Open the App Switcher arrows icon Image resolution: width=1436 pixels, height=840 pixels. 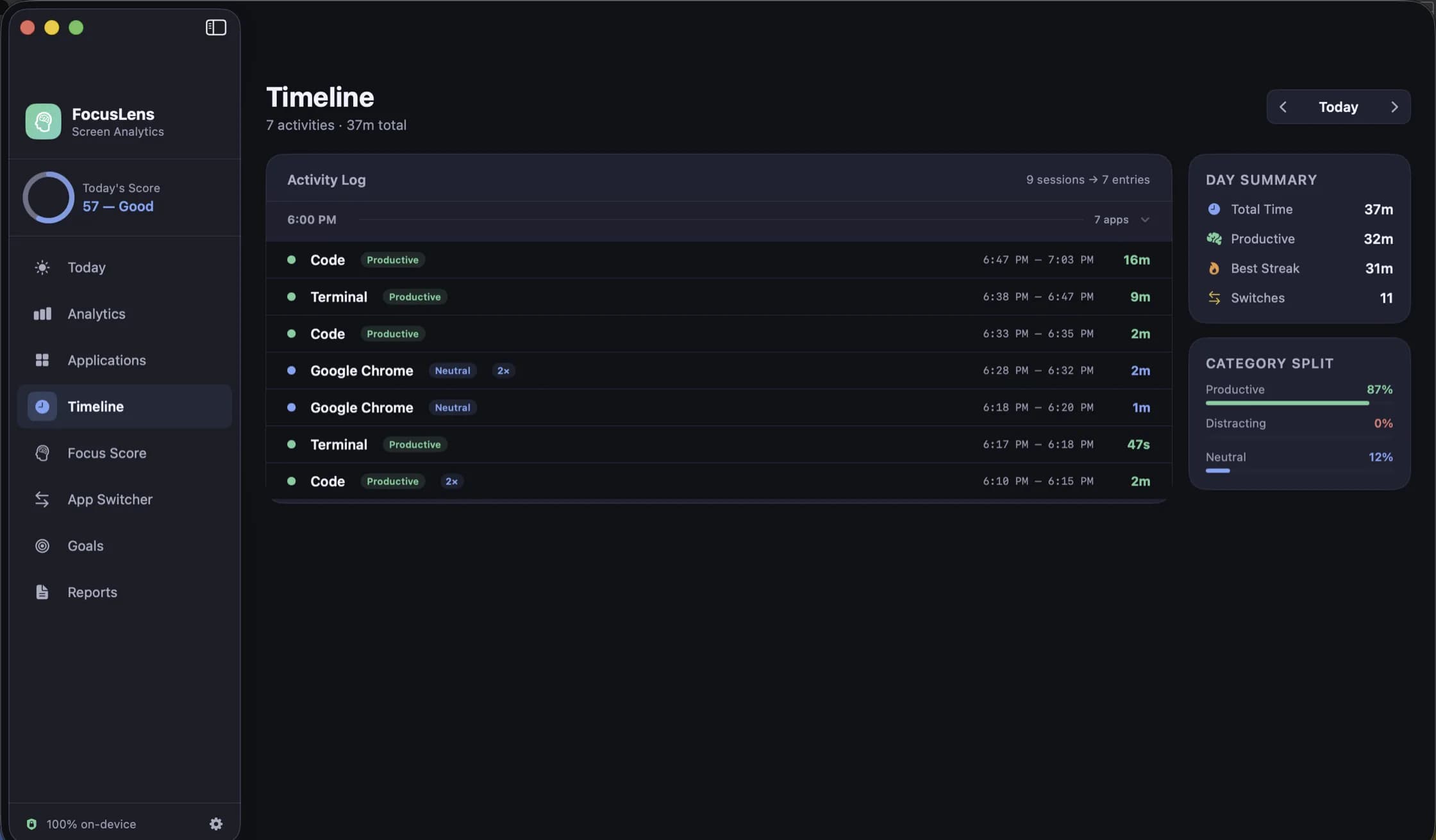pyautogui.click(x=42, y=499)
